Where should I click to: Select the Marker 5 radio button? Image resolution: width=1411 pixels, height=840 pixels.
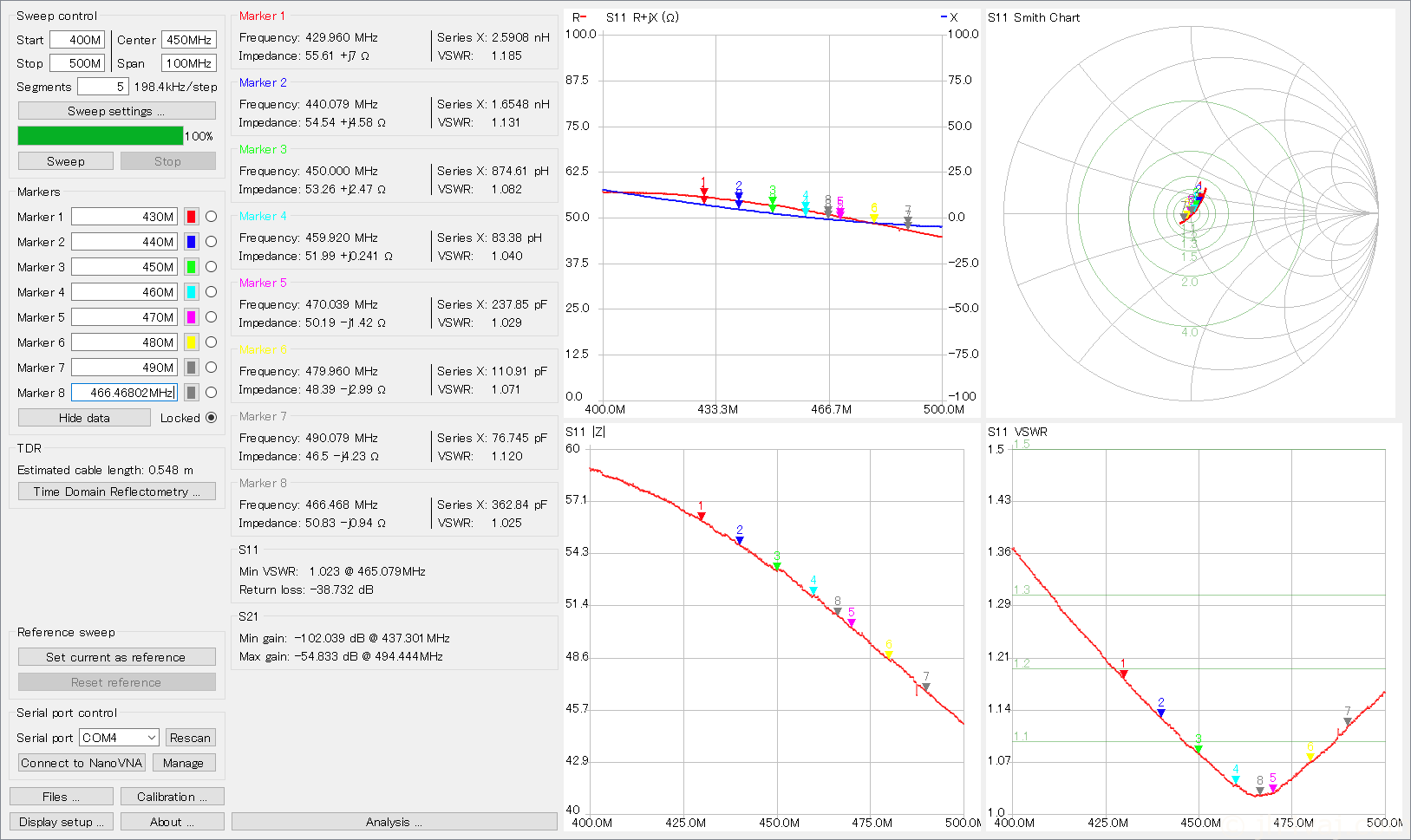[x=211, y=317]
